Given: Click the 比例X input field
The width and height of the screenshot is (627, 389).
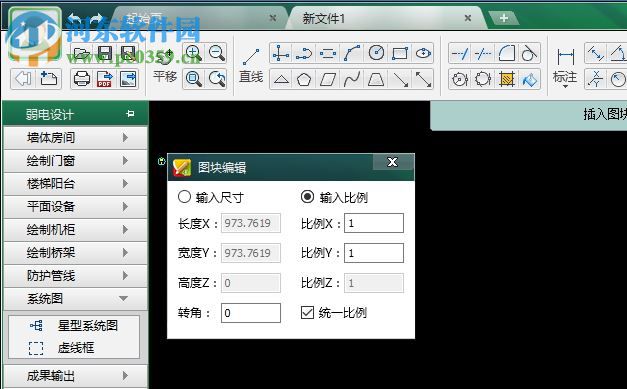Looking at the screenshot, I should pyautogui.click(x=374, y=223).
